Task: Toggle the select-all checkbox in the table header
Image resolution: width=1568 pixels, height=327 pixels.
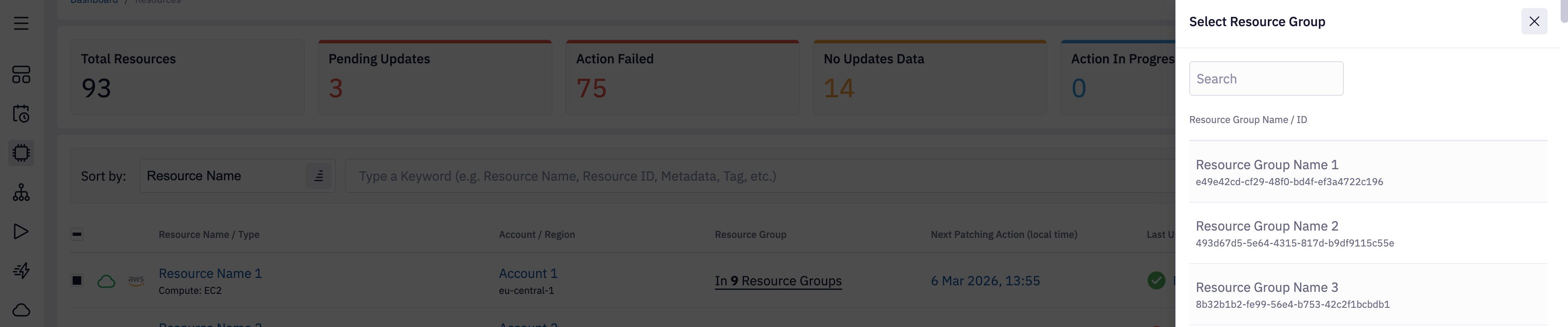Action: 77,234
